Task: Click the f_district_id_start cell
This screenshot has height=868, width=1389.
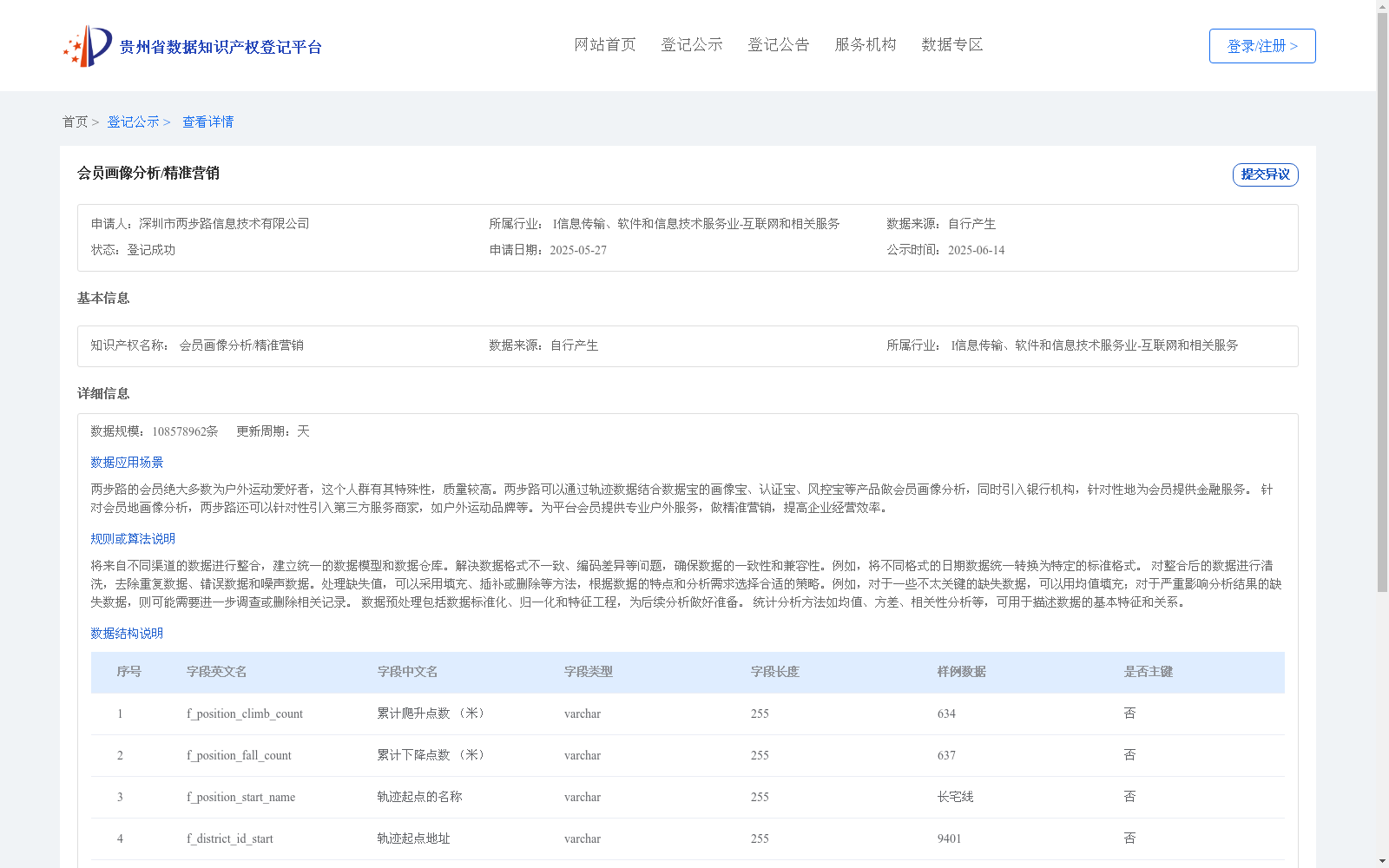Action: point(230,838)
